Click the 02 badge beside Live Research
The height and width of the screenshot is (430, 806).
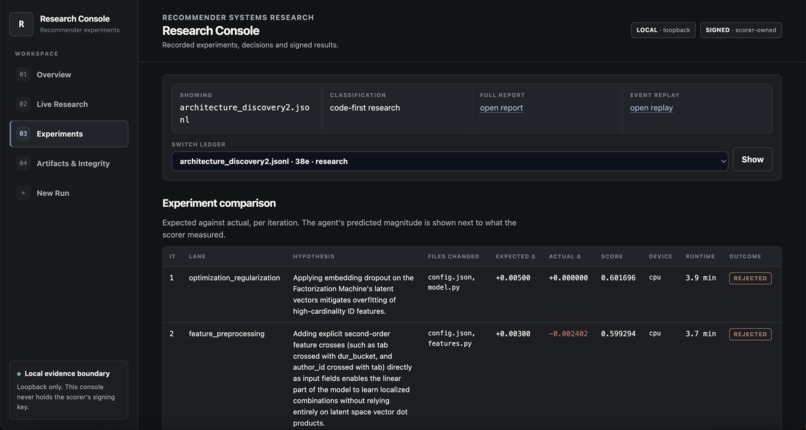point(23,104)
